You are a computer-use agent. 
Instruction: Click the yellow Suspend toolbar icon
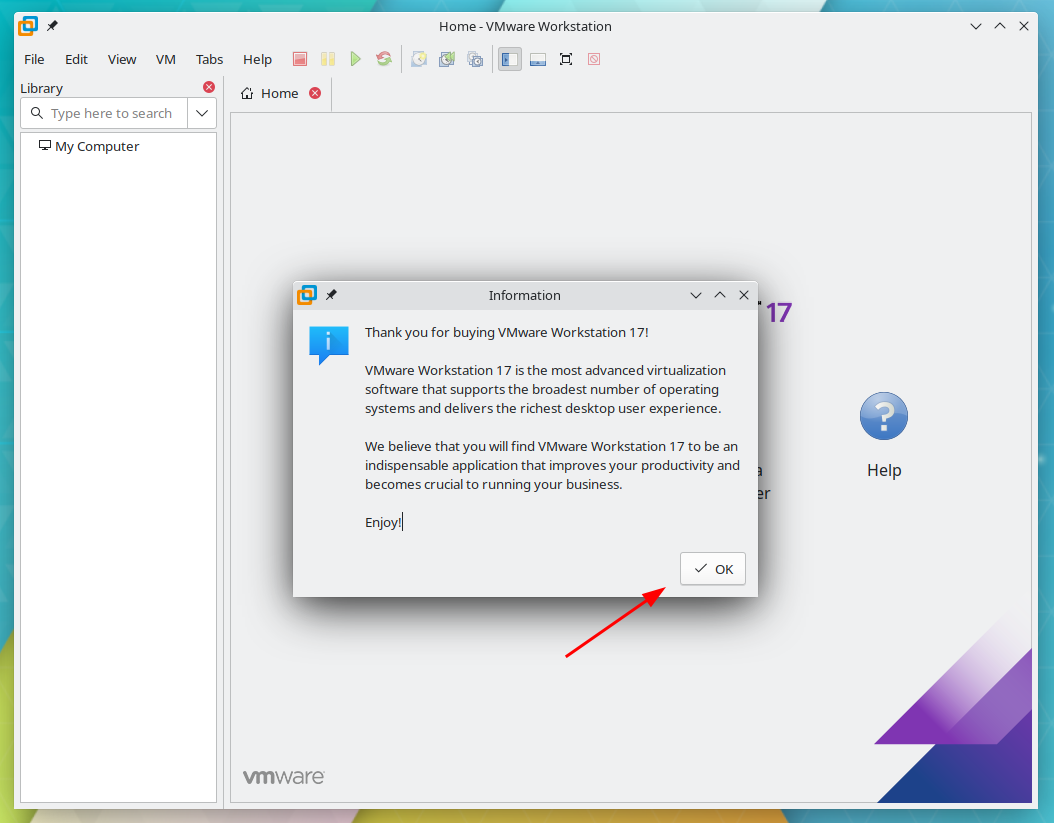(328, 60)
